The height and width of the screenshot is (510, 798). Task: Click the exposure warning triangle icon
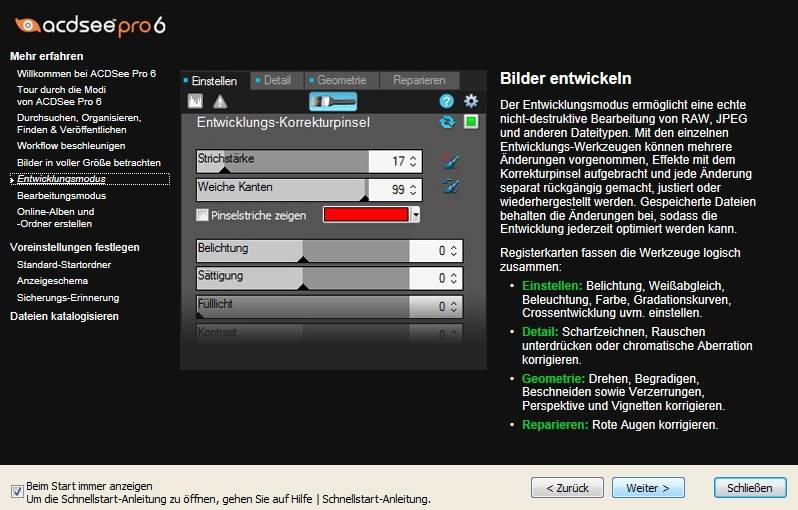pyautogui.click(x=220, y=102)
